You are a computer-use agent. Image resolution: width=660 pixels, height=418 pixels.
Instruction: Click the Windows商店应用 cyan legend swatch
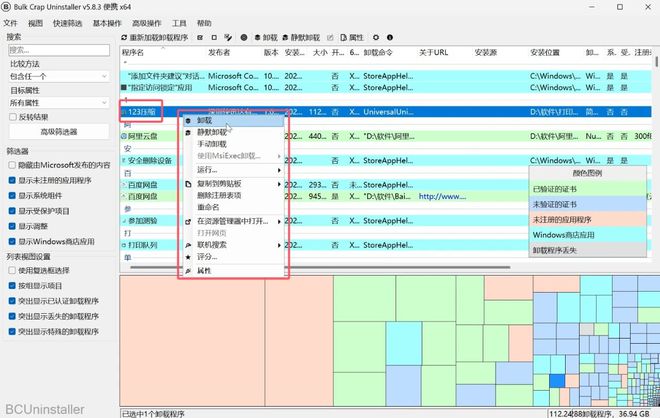(588, 235)
